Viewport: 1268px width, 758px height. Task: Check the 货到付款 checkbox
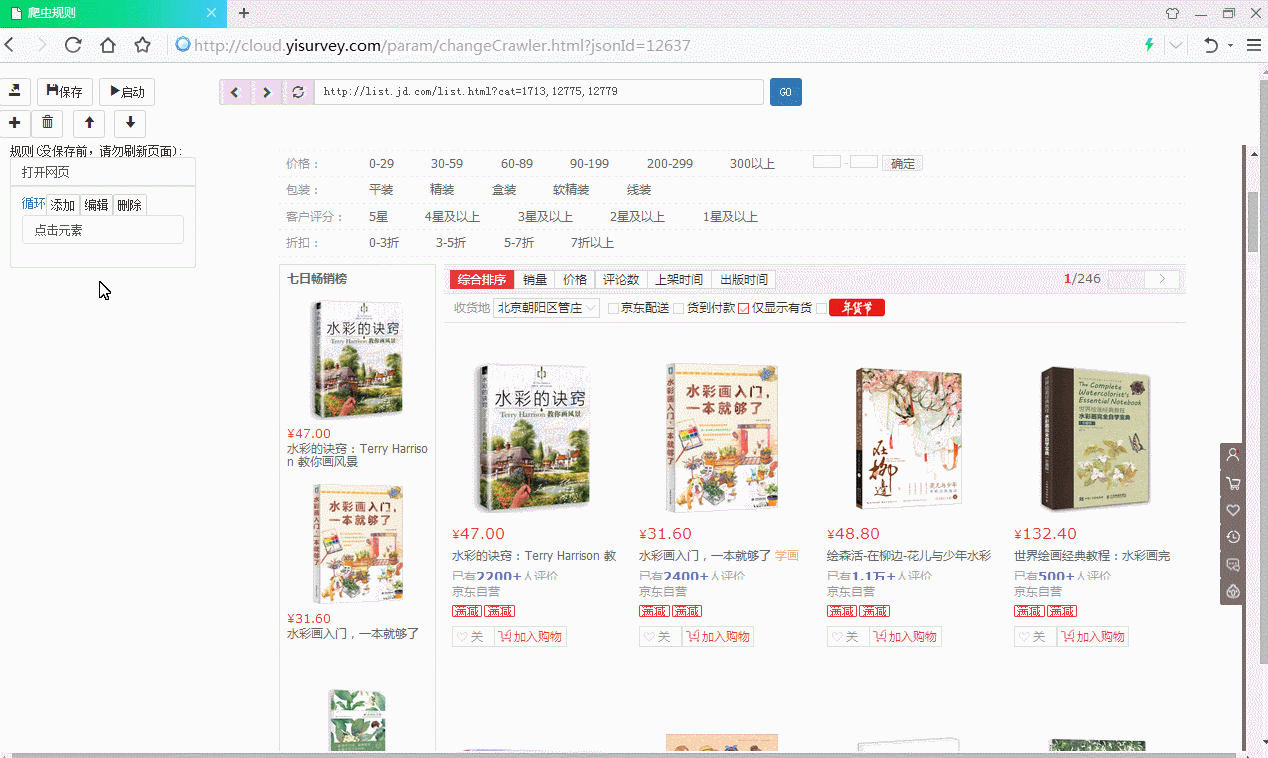tap(679, 308)
